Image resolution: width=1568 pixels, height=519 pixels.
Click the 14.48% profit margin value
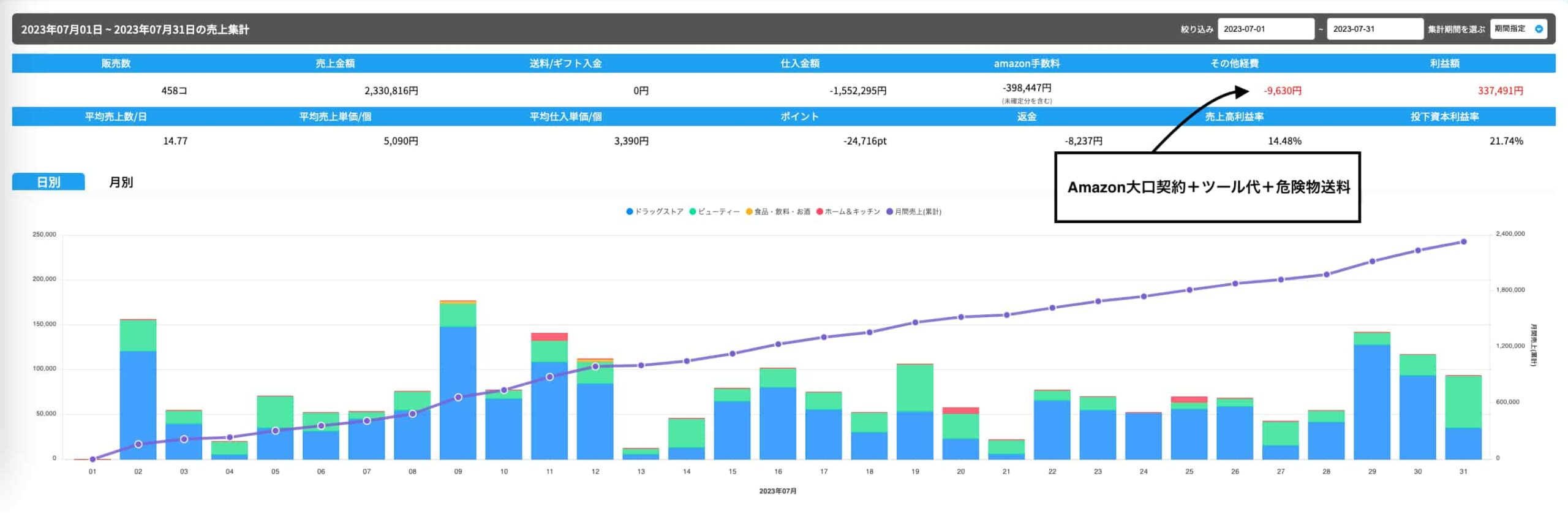(x=1284, y=141)
